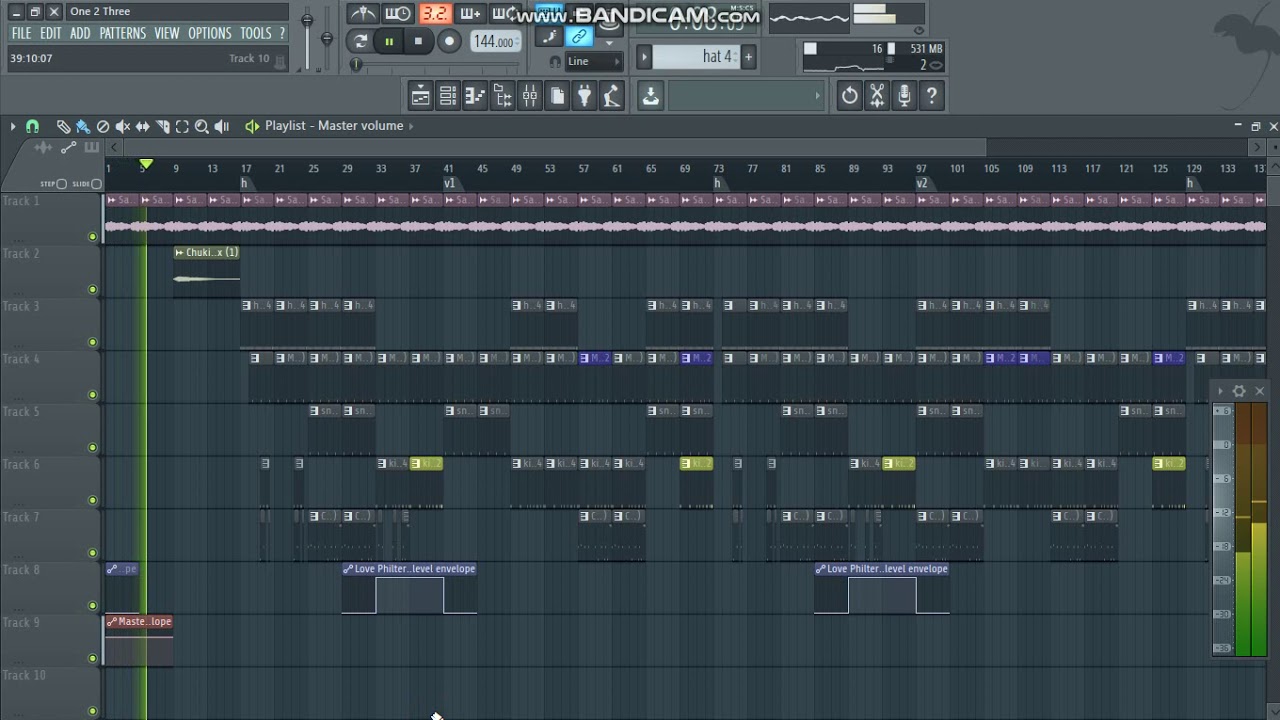Image resolution: width=1280 pixels, height=720 pixels.
Task: Click the save/export disk icon
Action: (x=651, y=96)
